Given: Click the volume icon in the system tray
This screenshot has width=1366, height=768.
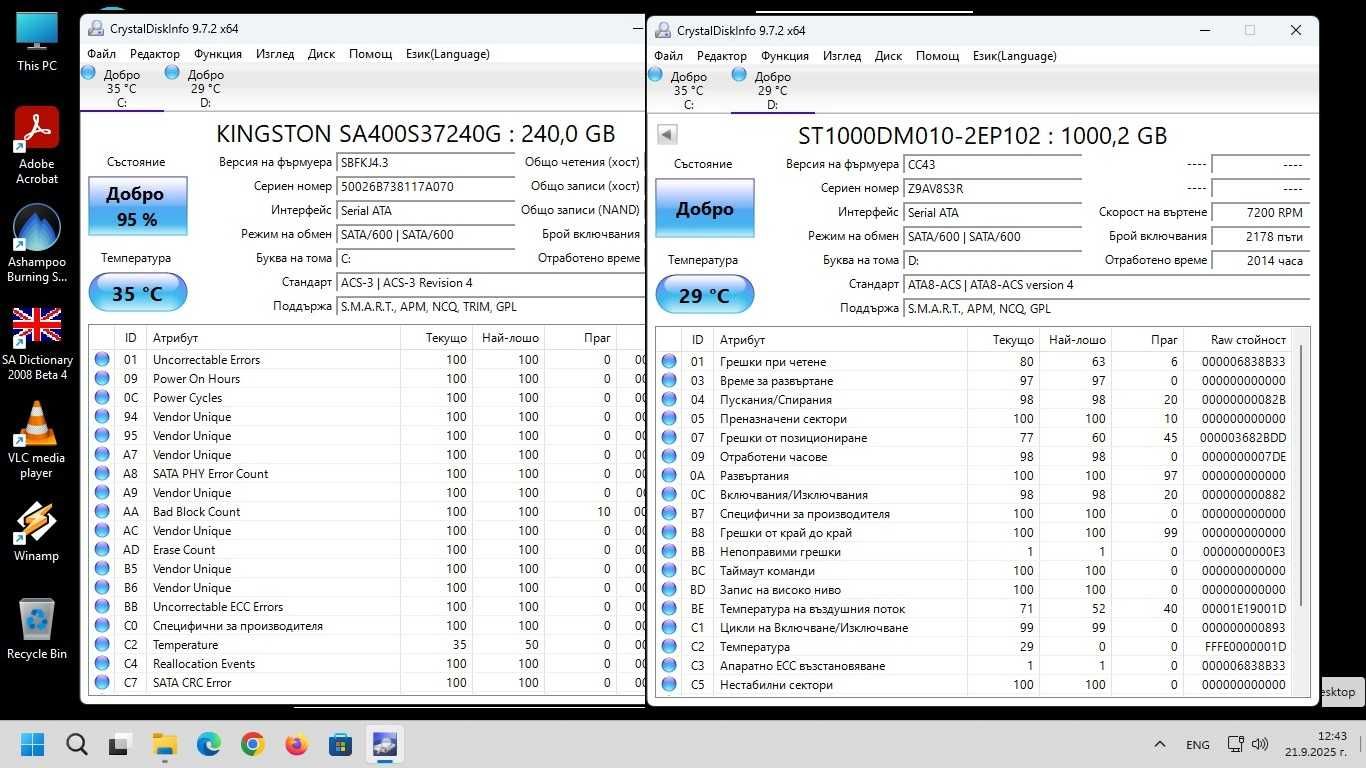Looking at the screenshot, I should 1260,744.
